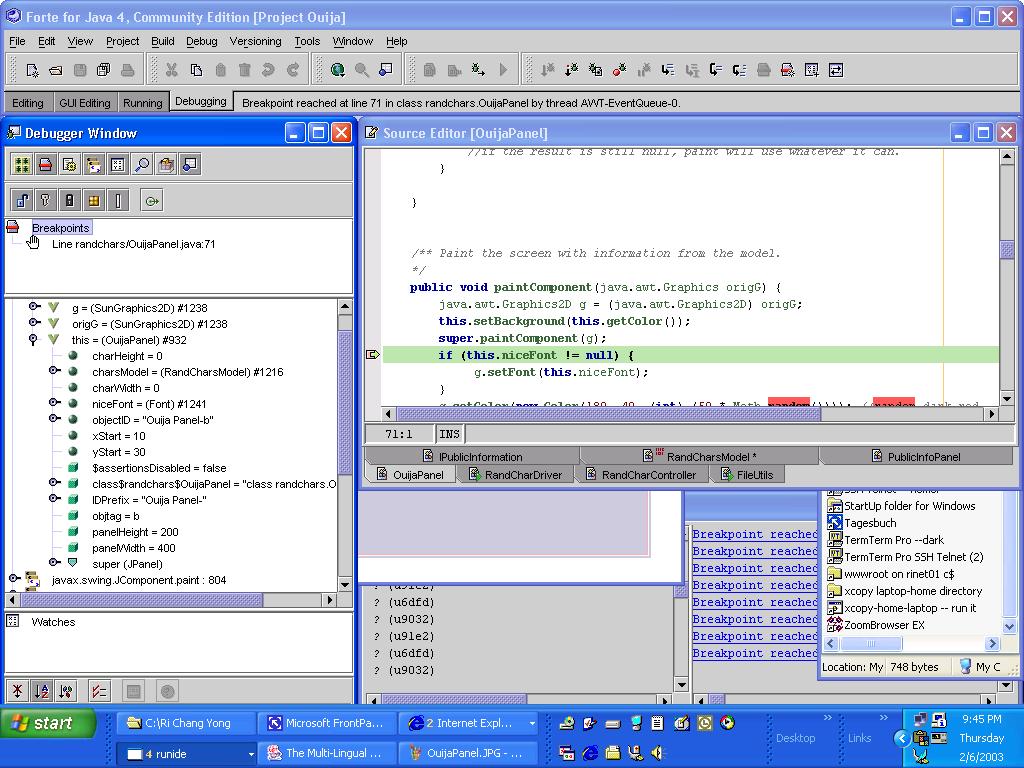Switch to the GUI Editing workspace tab
This screenshot has height=768, width=1024.
(85, 103)
